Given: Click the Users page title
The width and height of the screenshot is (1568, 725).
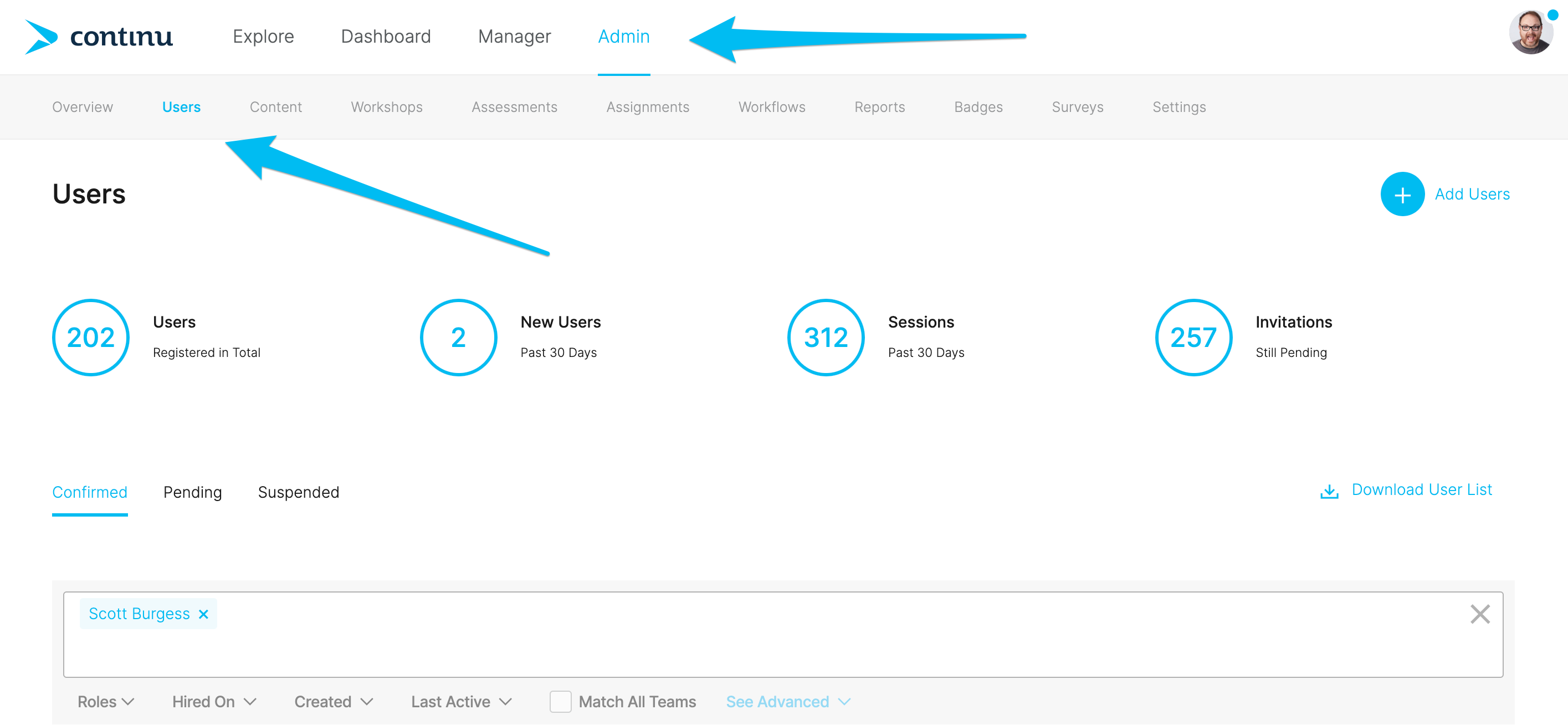Looking at the screenshot, I should pos(89,194).
